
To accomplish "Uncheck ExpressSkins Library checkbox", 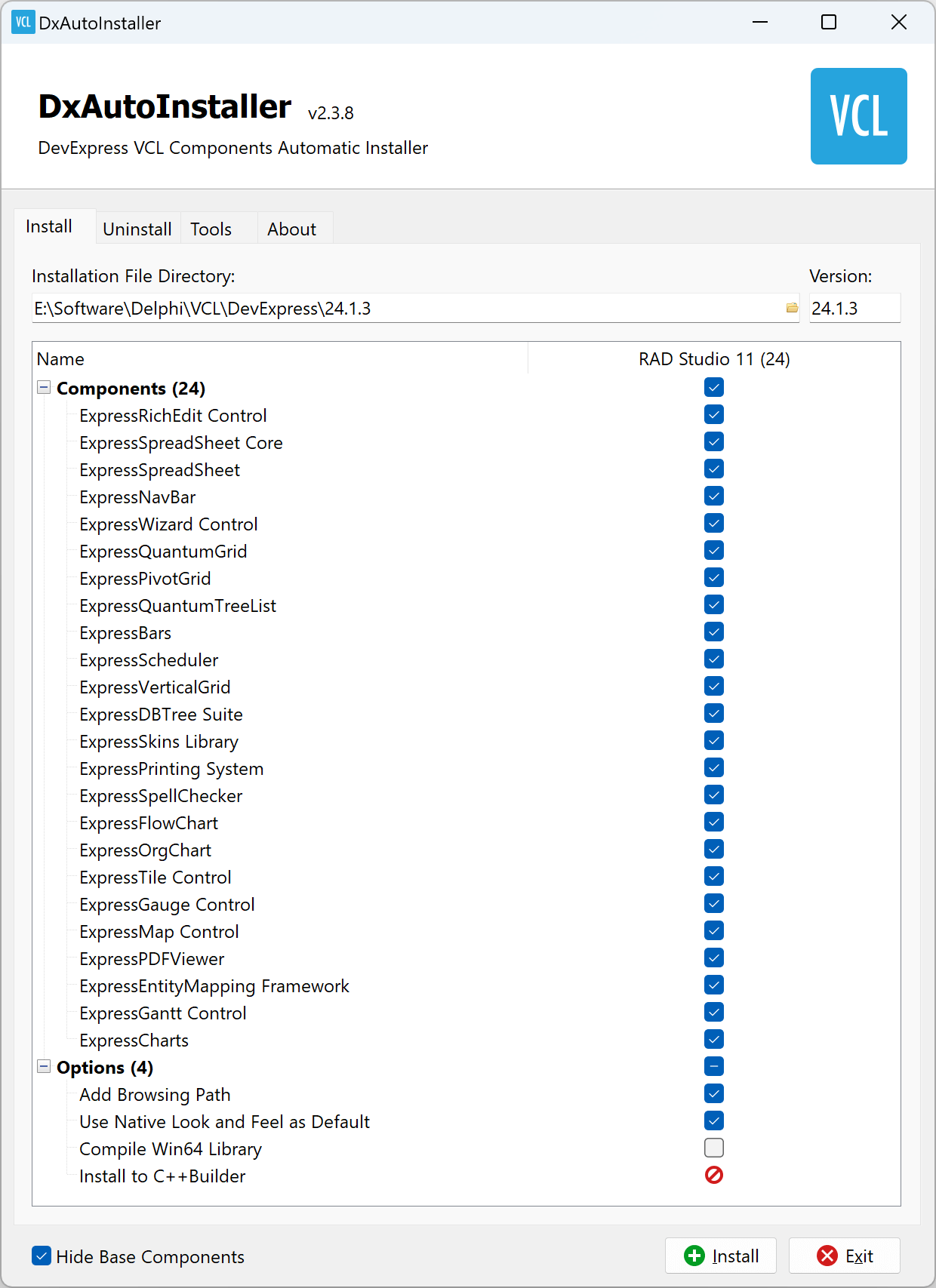I will (714, 740).
